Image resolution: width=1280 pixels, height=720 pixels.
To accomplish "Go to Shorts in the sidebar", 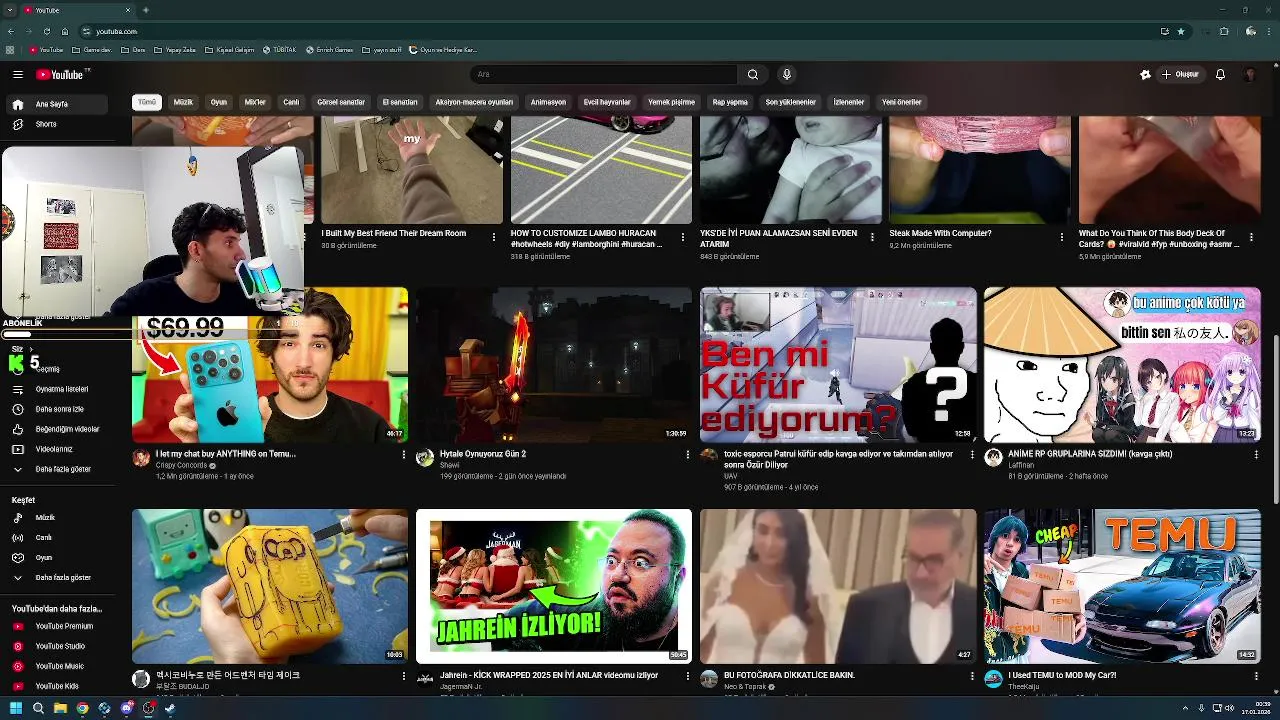I will click(58, 124).
